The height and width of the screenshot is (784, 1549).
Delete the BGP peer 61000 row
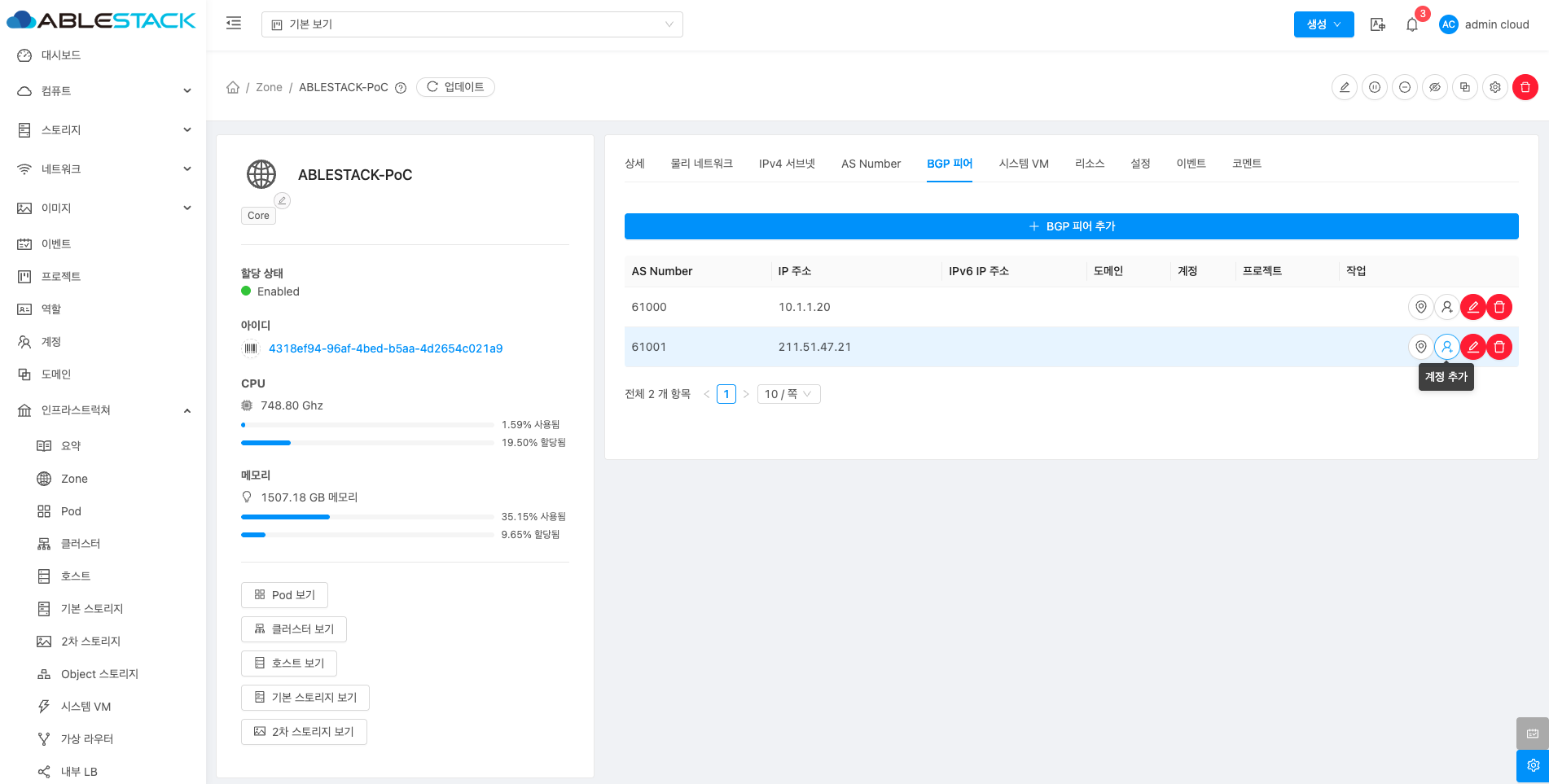coord(1499,307)
